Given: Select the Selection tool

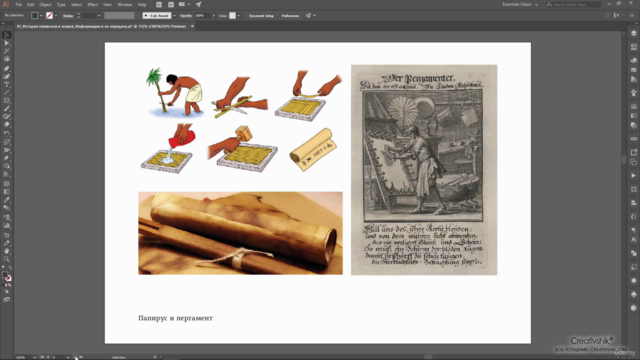Looking at the screenshot, I should 7,35.
